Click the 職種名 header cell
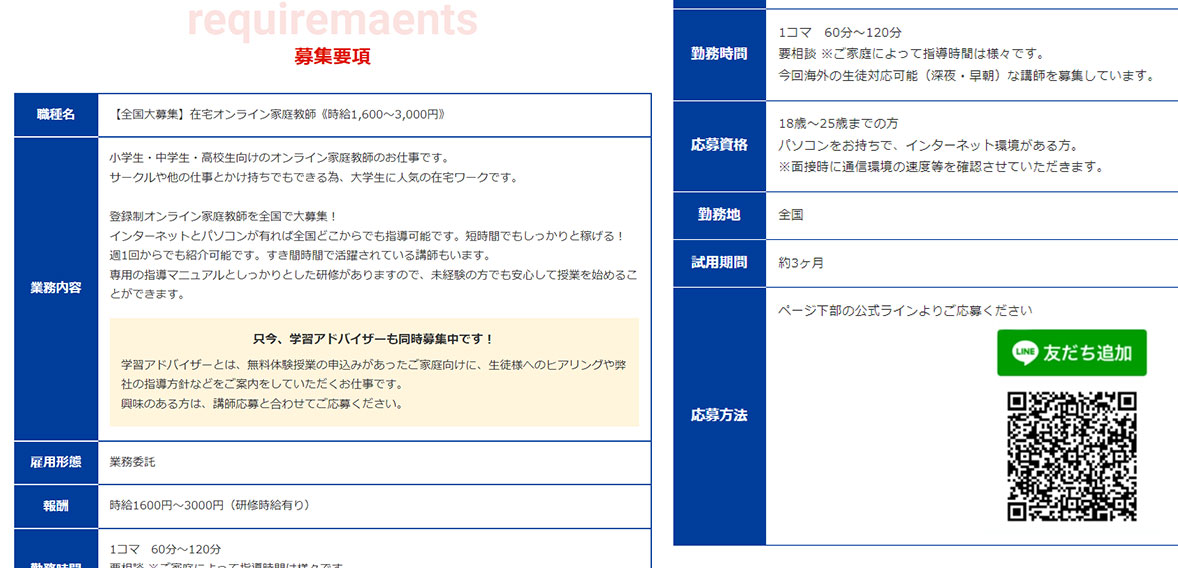This screenshot has width=1178, height=568. click(56, 114)
